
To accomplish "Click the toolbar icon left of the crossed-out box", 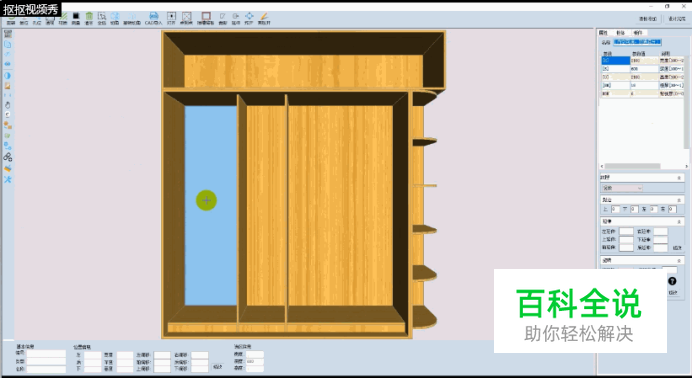I will pyautogui.click(x=171, y=17).
